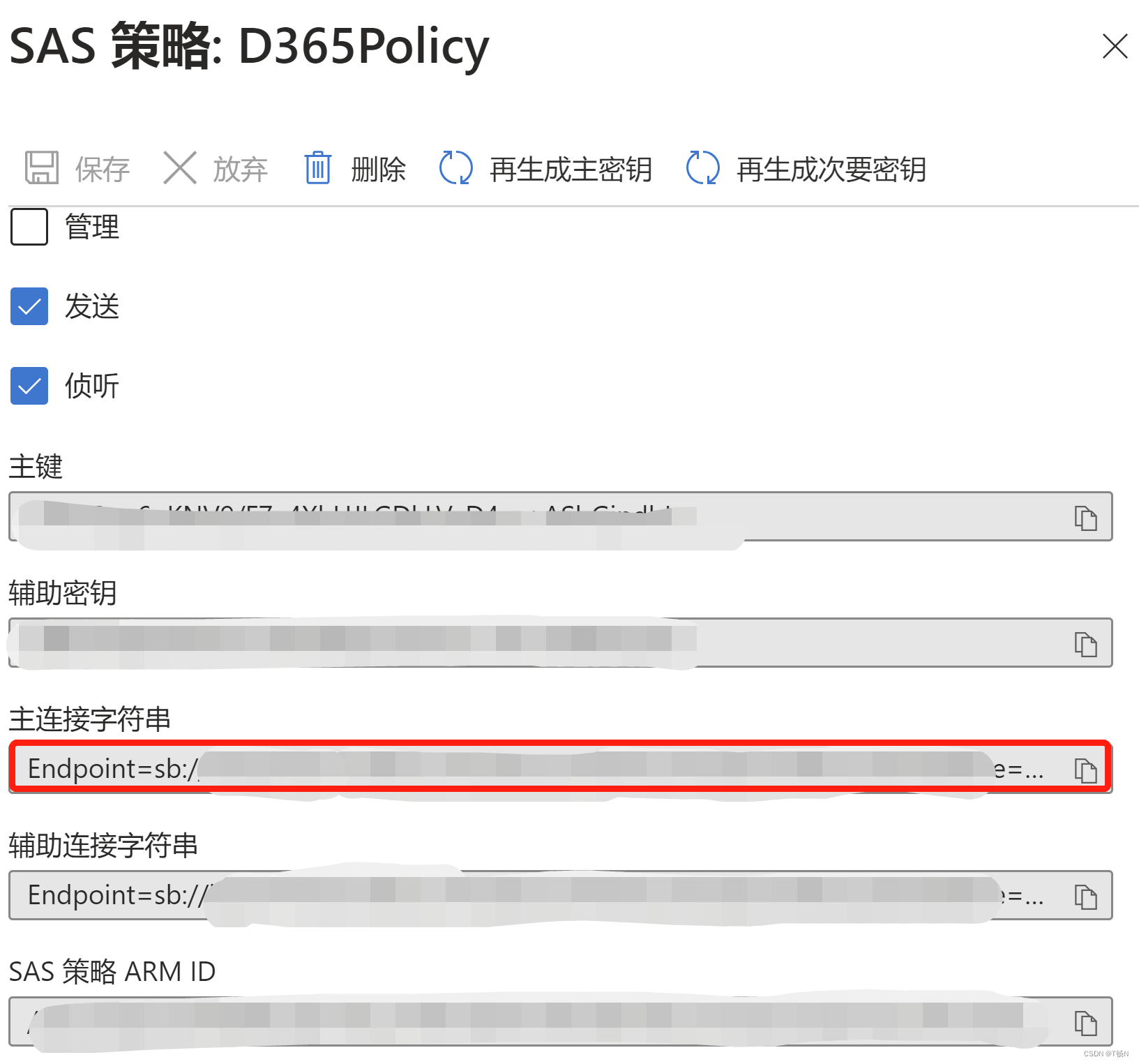1139x1064 pixels.
Task: Click the 再生成主密钥 label
Action: pos(571,170)
